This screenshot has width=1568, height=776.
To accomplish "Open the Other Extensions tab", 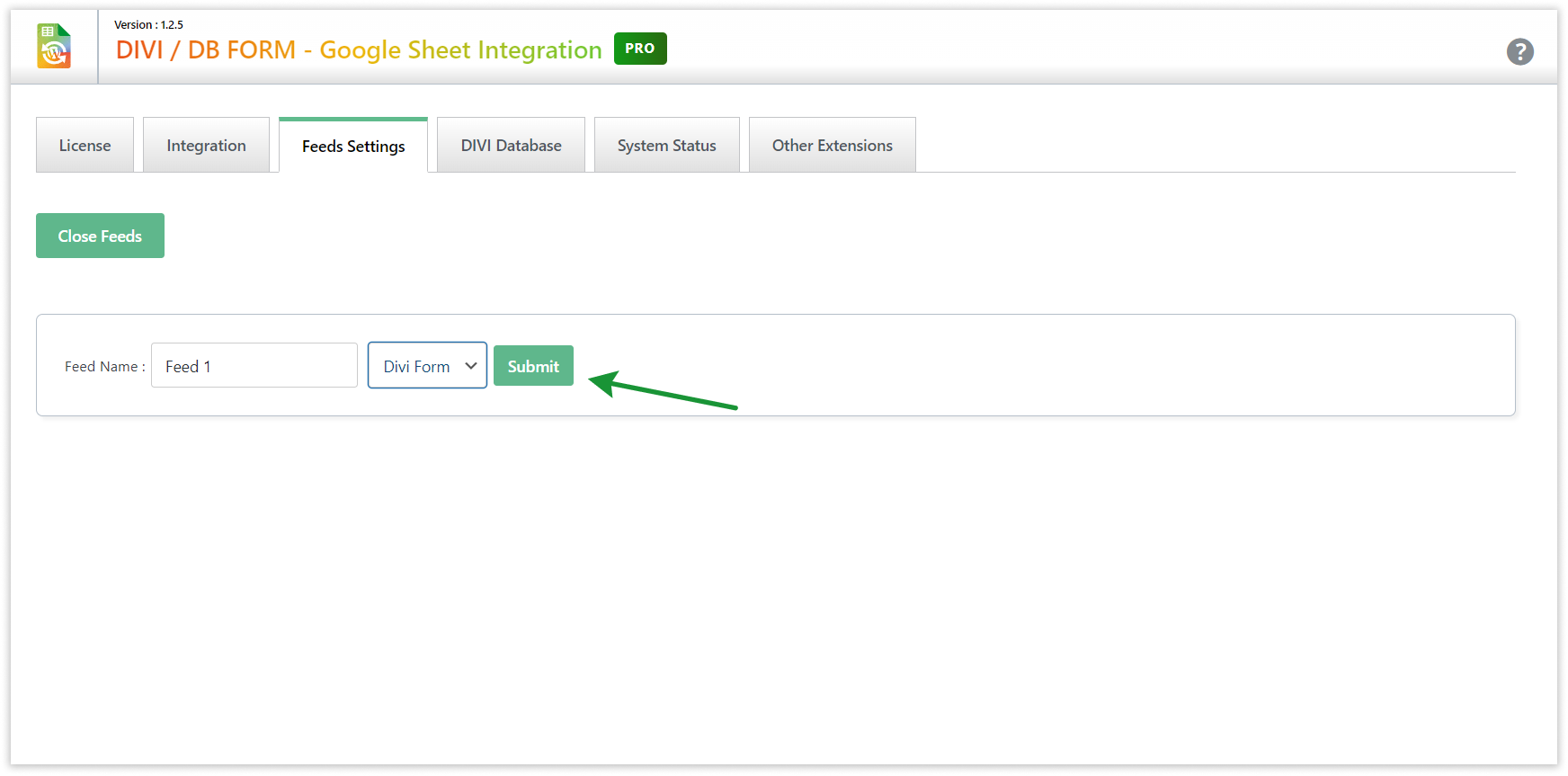I will 832,146.
